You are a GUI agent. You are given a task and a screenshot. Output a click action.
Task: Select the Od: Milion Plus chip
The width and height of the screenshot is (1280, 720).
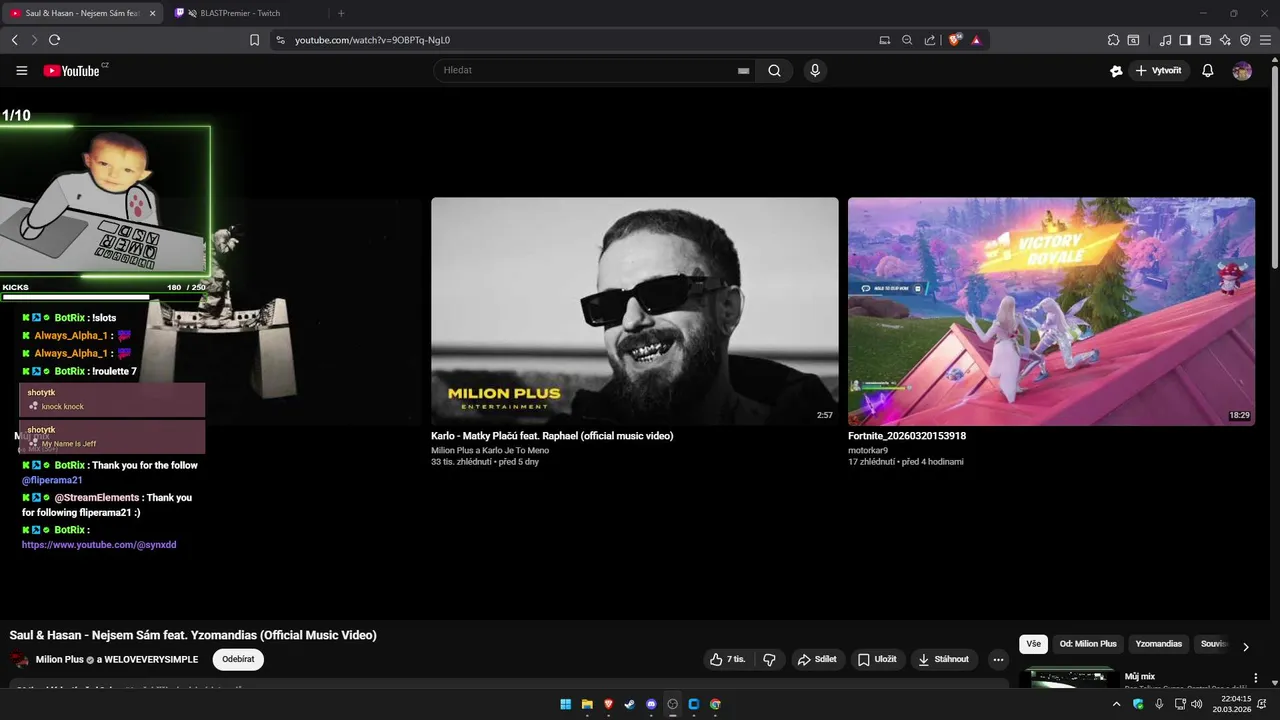coord(1088,644)
